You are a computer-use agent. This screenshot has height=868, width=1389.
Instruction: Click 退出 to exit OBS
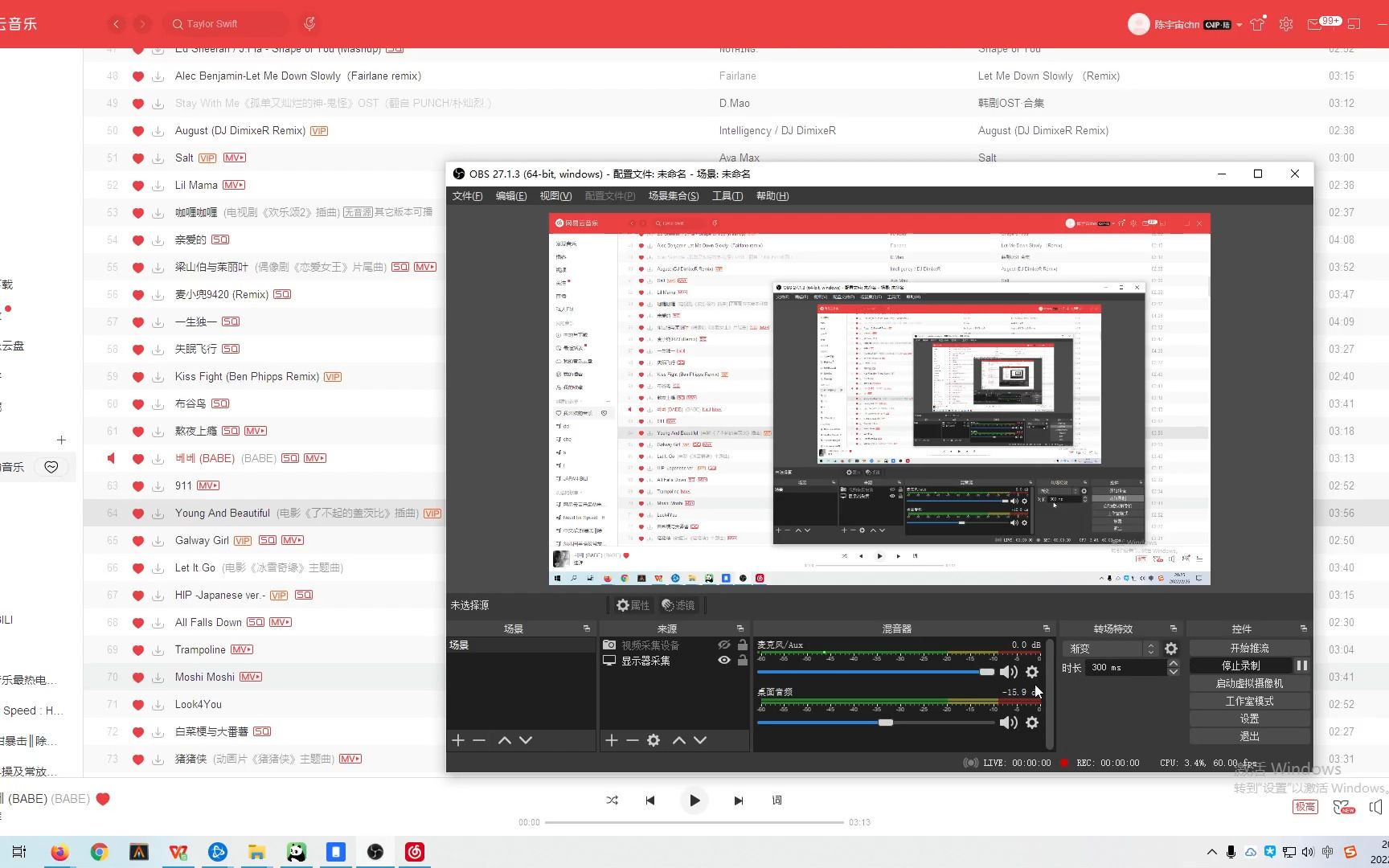click(1249, 736)
